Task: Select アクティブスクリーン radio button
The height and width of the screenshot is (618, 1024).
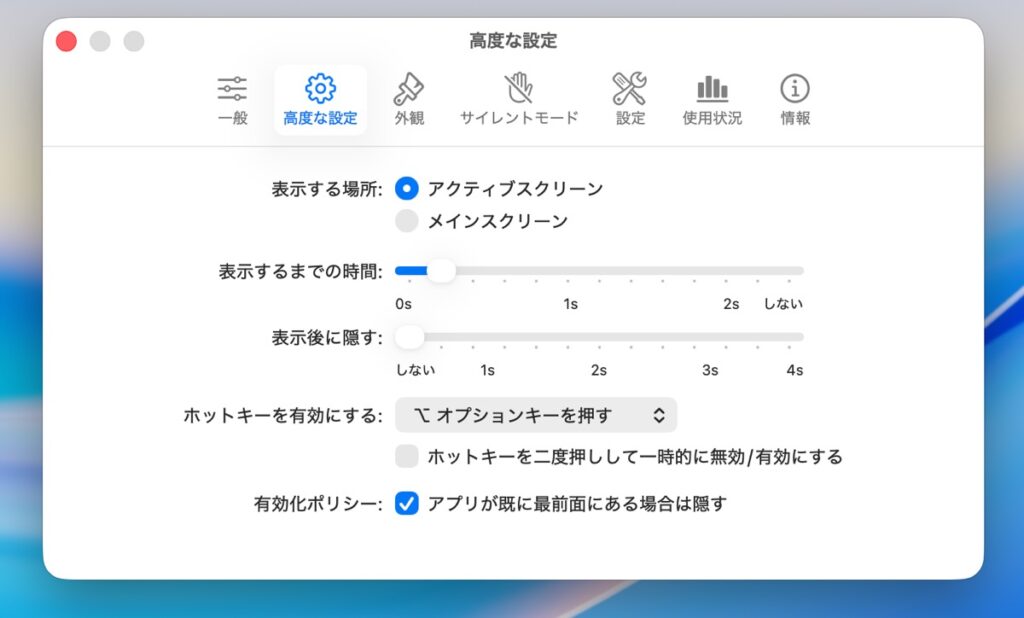Action: (407, 188)
